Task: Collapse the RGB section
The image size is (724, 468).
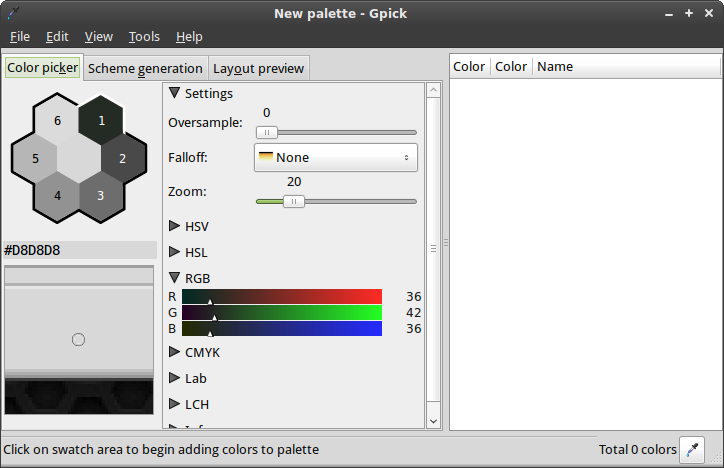Action: click(175, 278)
